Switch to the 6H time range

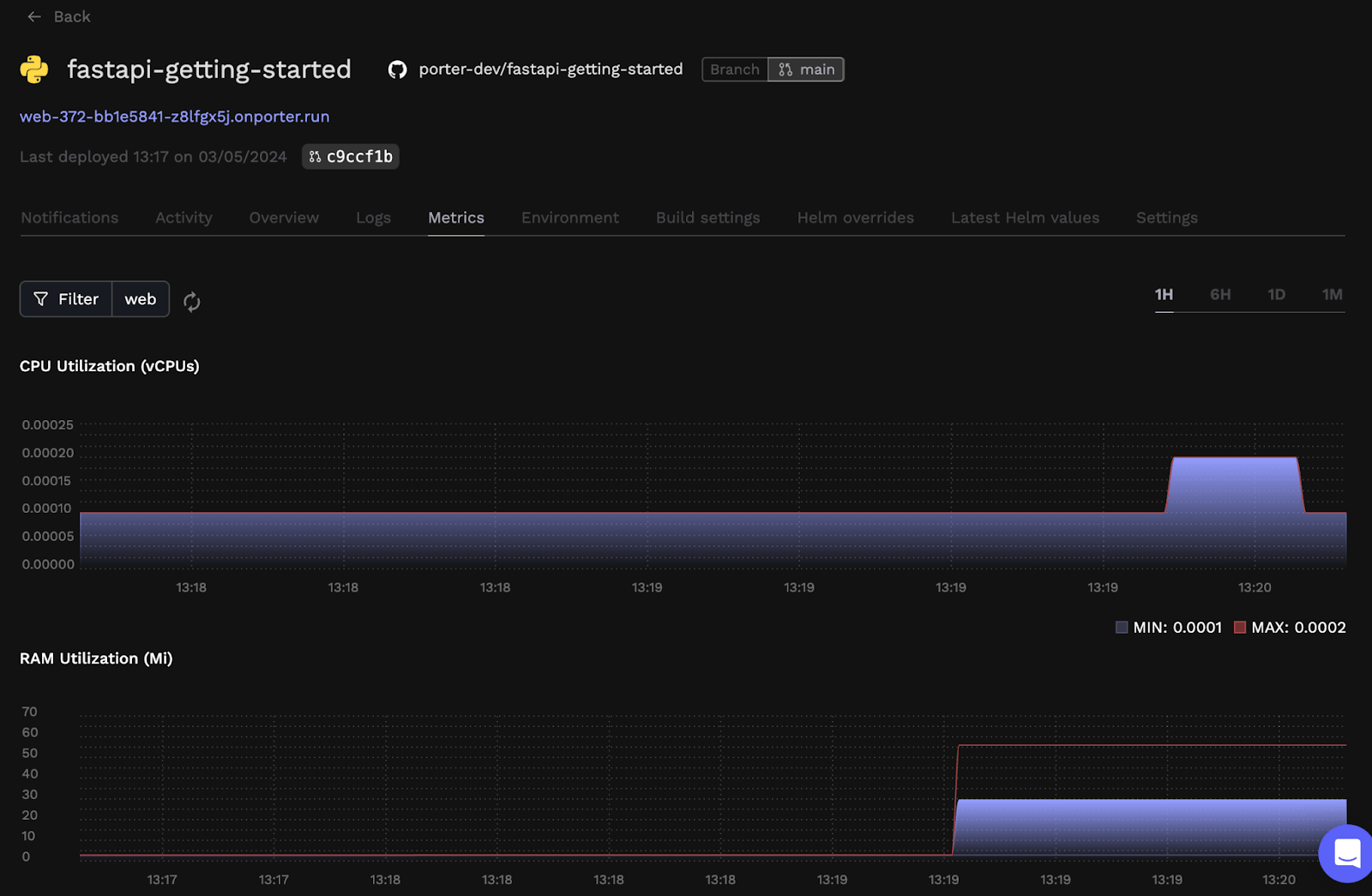(1220, 295)
